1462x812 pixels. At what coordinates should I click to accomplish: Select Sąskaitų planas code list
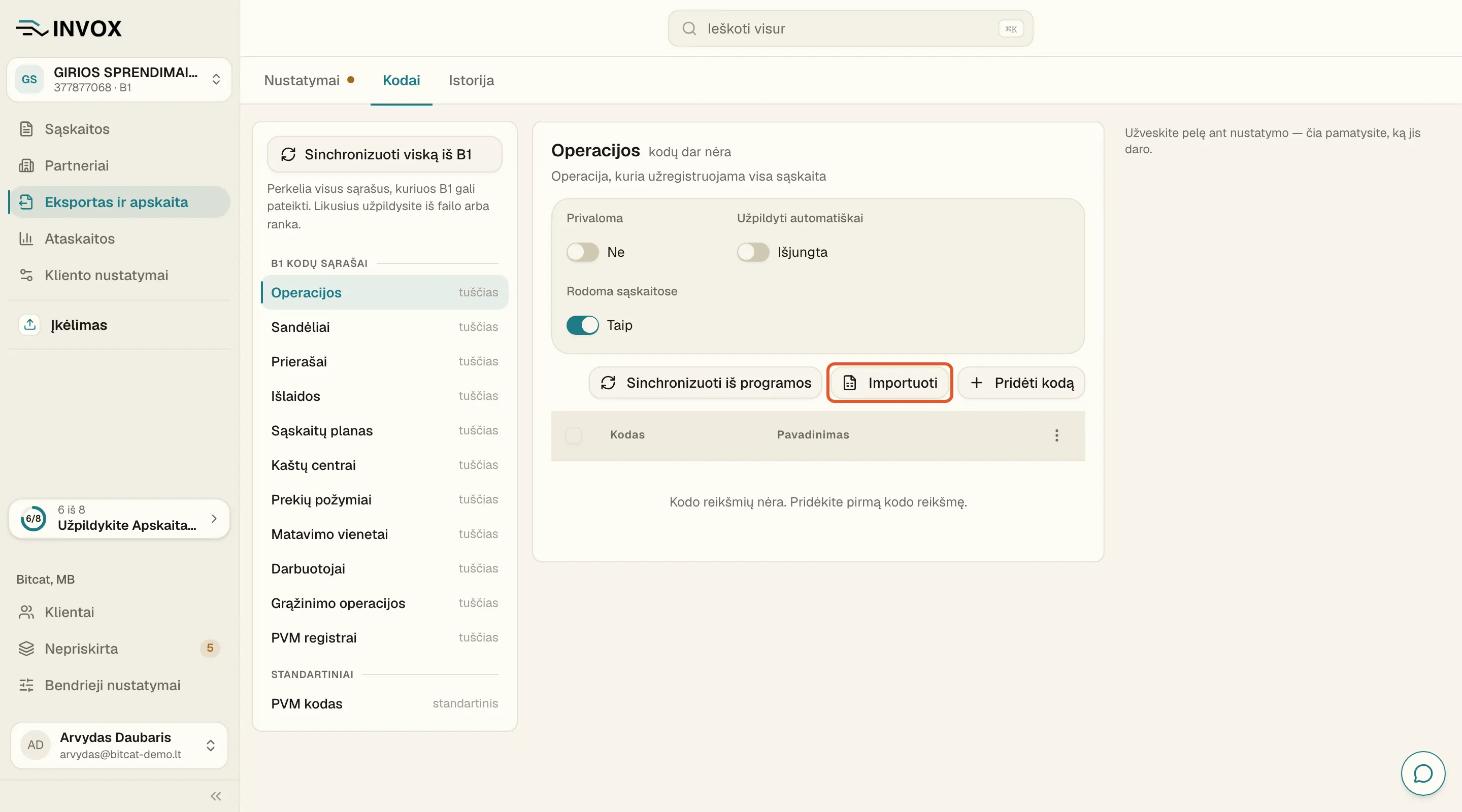(x=384, y=431)
